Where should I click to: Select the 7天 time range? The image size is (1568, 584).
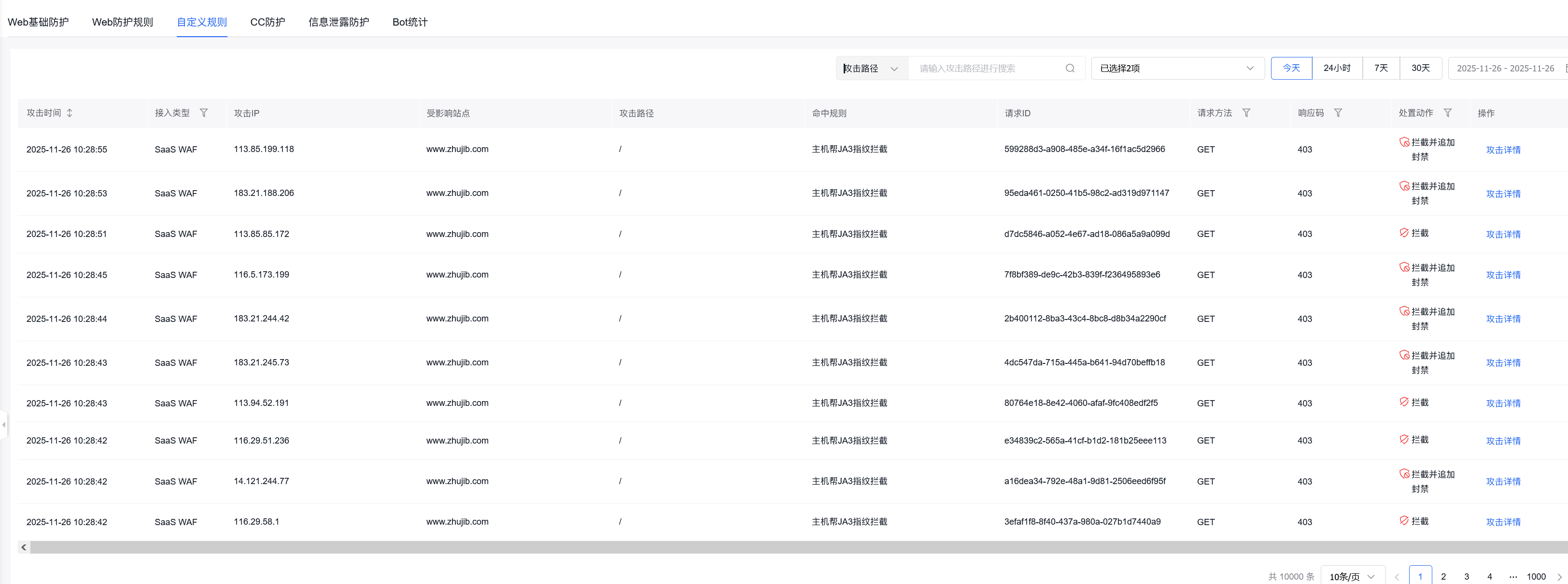click(x=1381, y=68)
